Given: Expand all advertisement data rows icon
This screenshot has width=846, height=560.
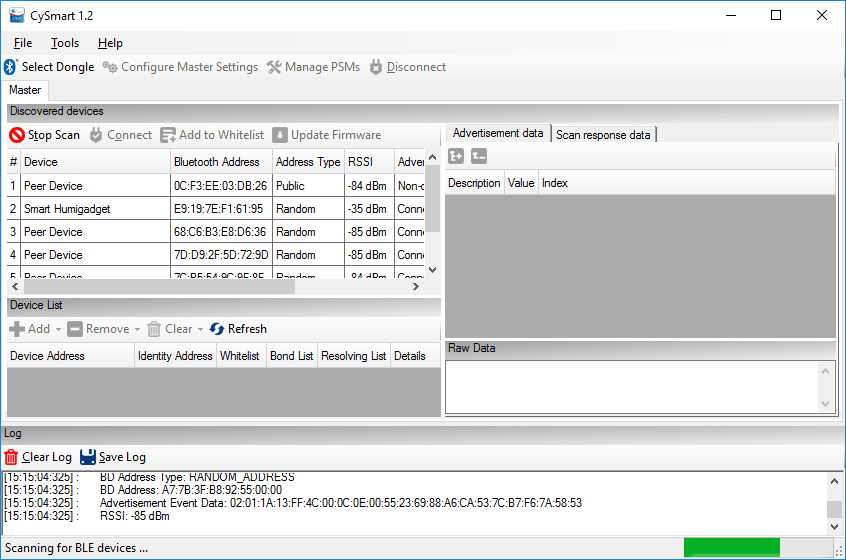Looking at the screenshot, I should pyautogui.click(x=456, y=156).
